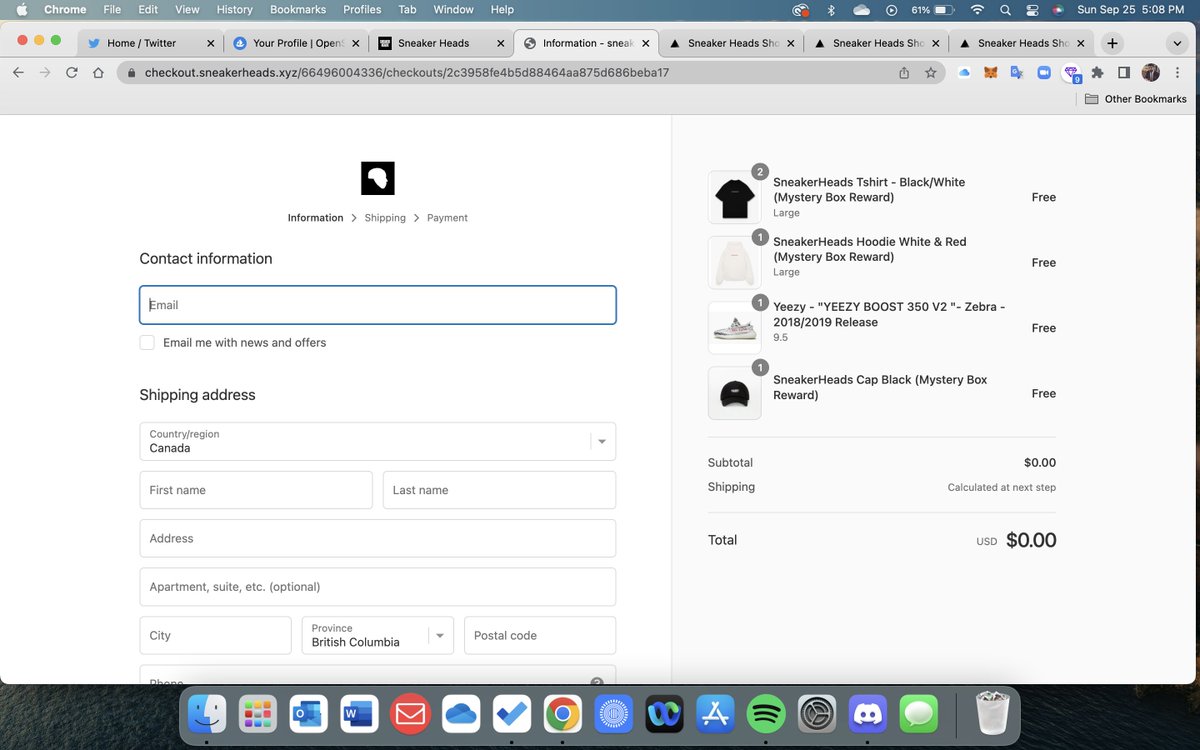Open the Country/region dropdown

coord(378,441)
